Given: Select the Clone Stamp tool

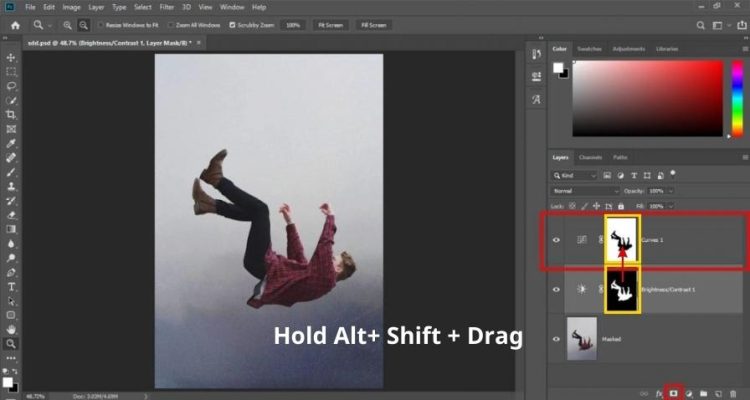Looking at the screenshot, I should tap(11, 187).
